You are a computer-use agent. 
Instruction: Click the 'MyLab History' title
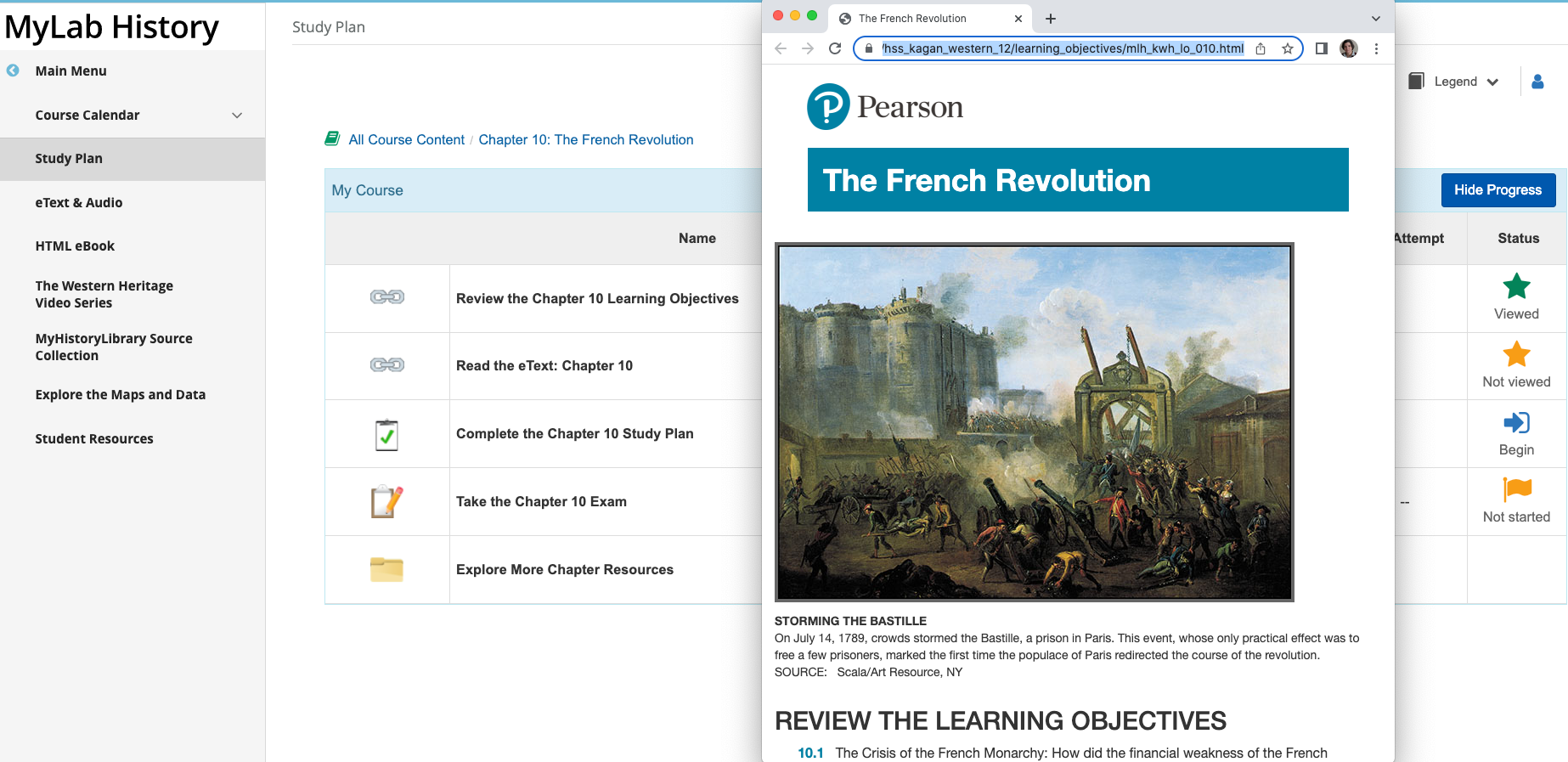[111, 28]
